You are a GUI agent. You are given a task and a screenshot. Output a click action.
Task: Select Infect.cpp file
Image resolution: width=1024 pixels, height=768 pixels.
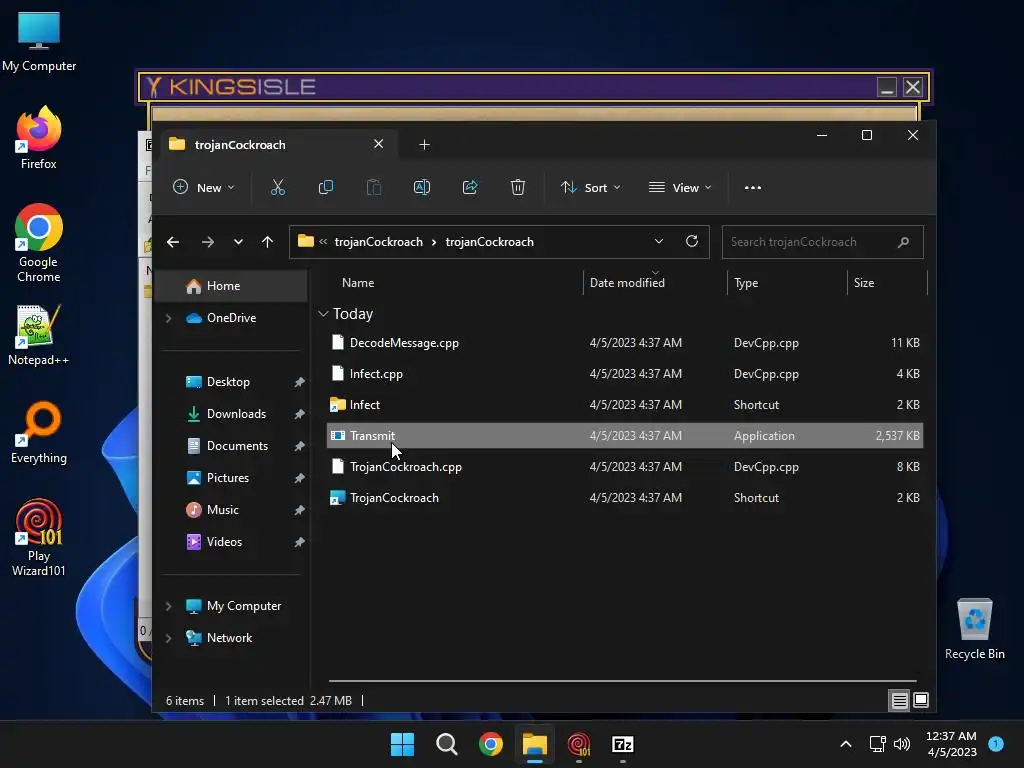tap(624, 374)
